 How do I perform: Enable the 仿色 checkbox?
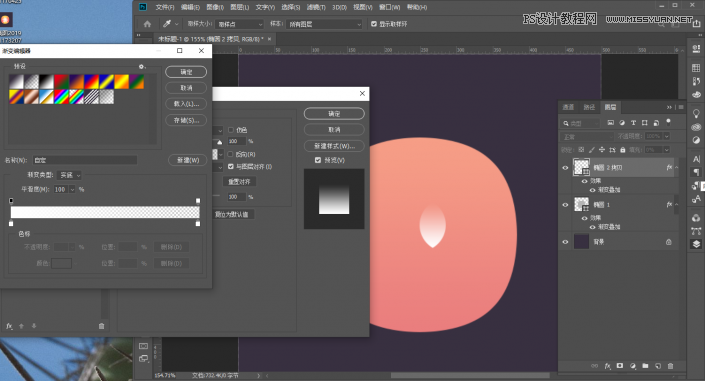pyautogui.click(x=231, y=130)
